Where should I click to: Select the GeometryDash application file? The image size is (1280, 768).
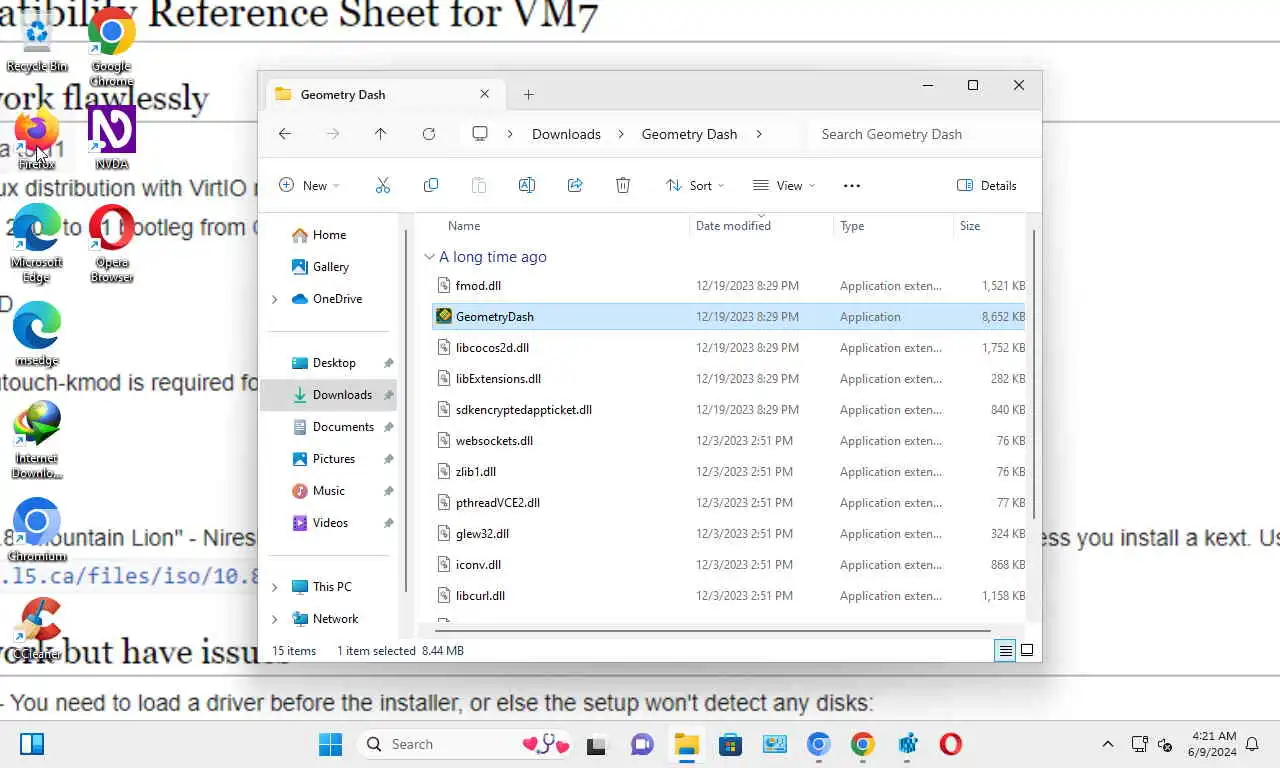(729, 317)
